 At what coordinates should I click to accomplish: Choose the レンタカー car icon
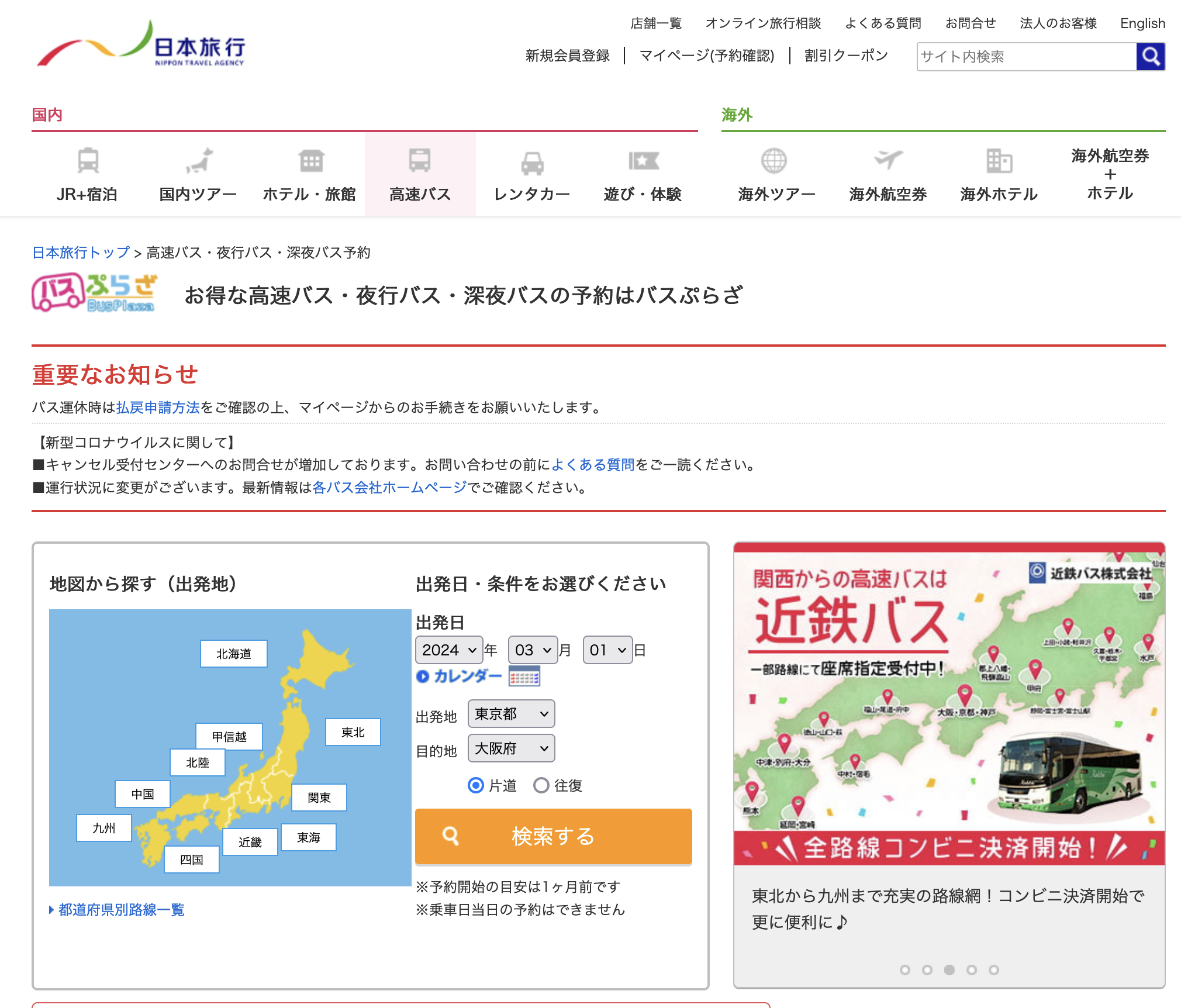pos(532,163)
